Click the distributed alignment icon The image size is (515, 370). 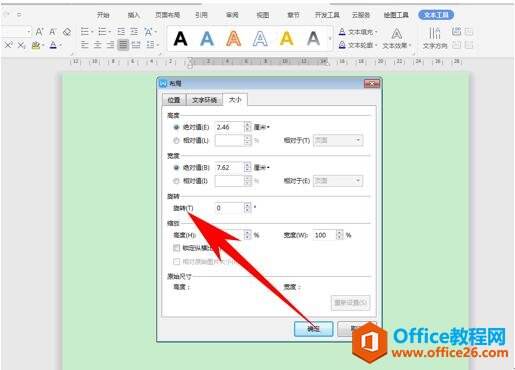click(x=136, y=45)
